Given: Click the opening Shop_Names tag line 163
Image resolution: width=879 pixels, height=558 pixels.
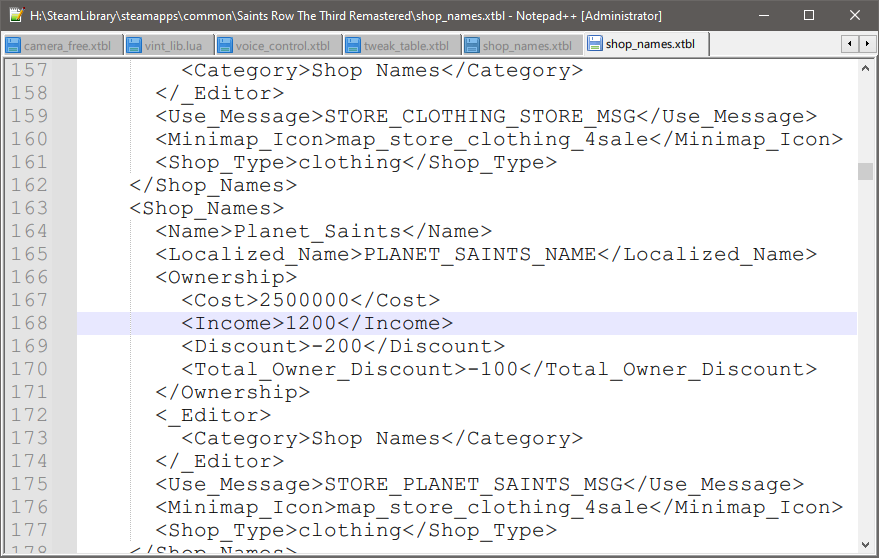Looking at the screenshot, I should [x=207, y=208].
